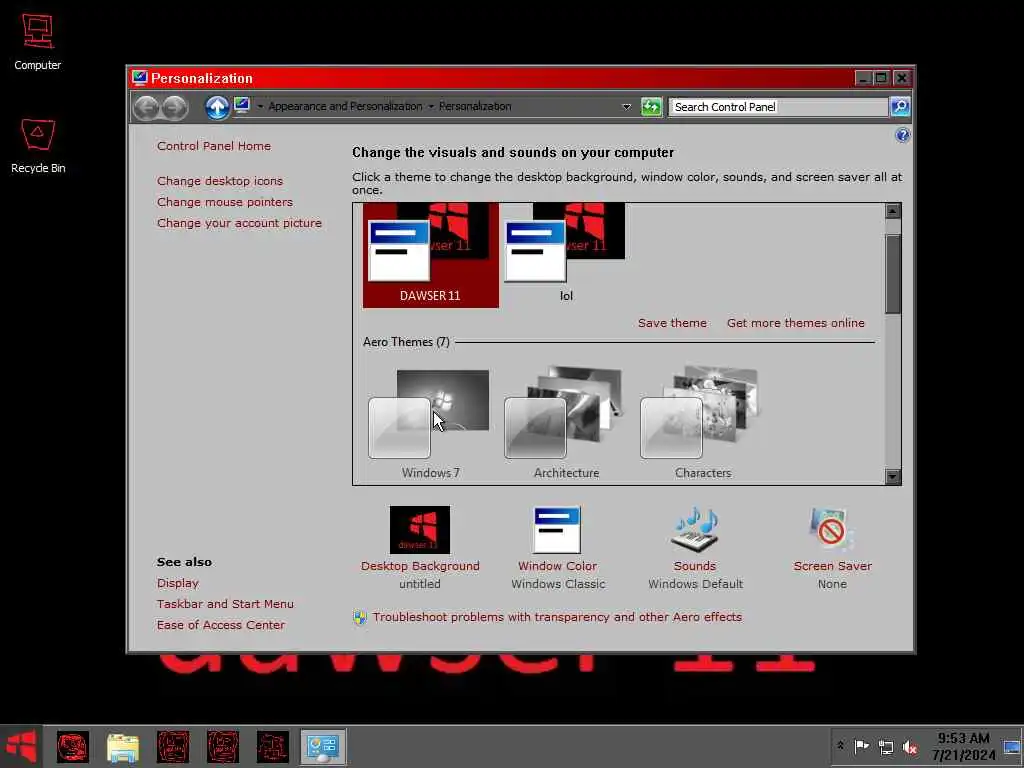Open the address bar history dropdown
1024x768 pixels.
[x=626, y=106]
